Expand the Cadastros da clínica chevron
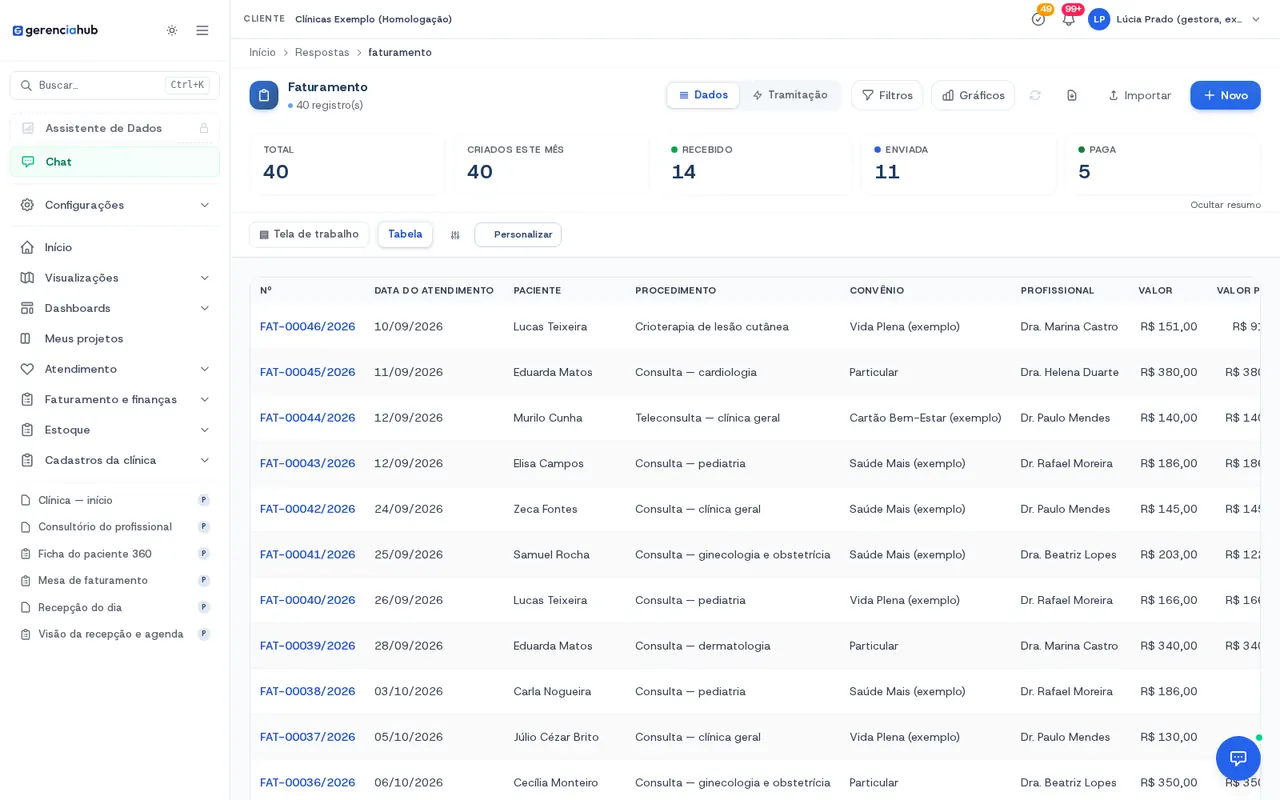 tap(205, 460)
